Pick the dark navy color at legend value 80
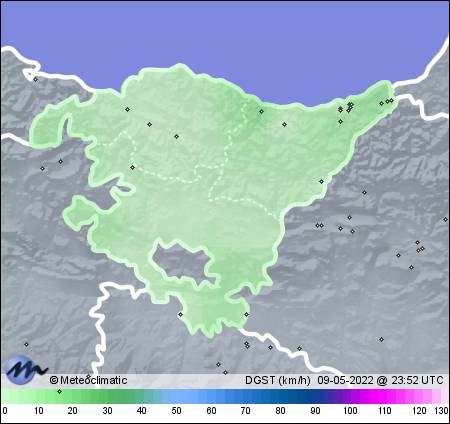 click(280, 396)
